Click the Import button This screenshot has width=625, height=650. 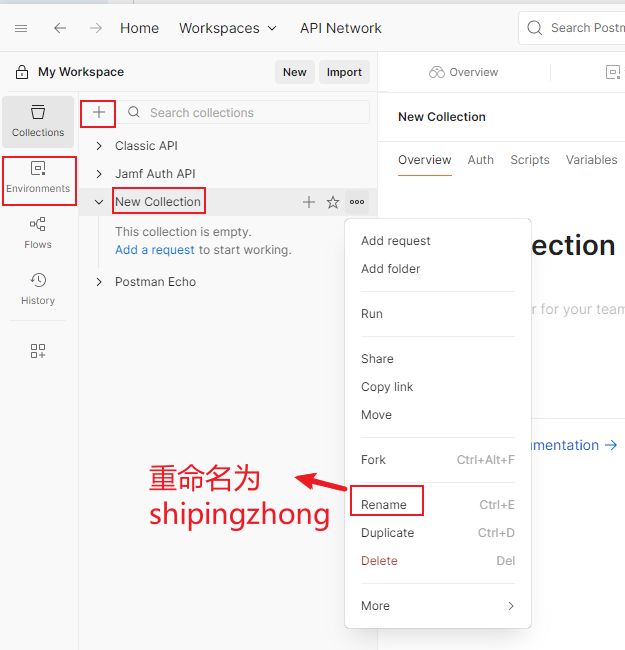pyautogui.click(x=344, y=72)
